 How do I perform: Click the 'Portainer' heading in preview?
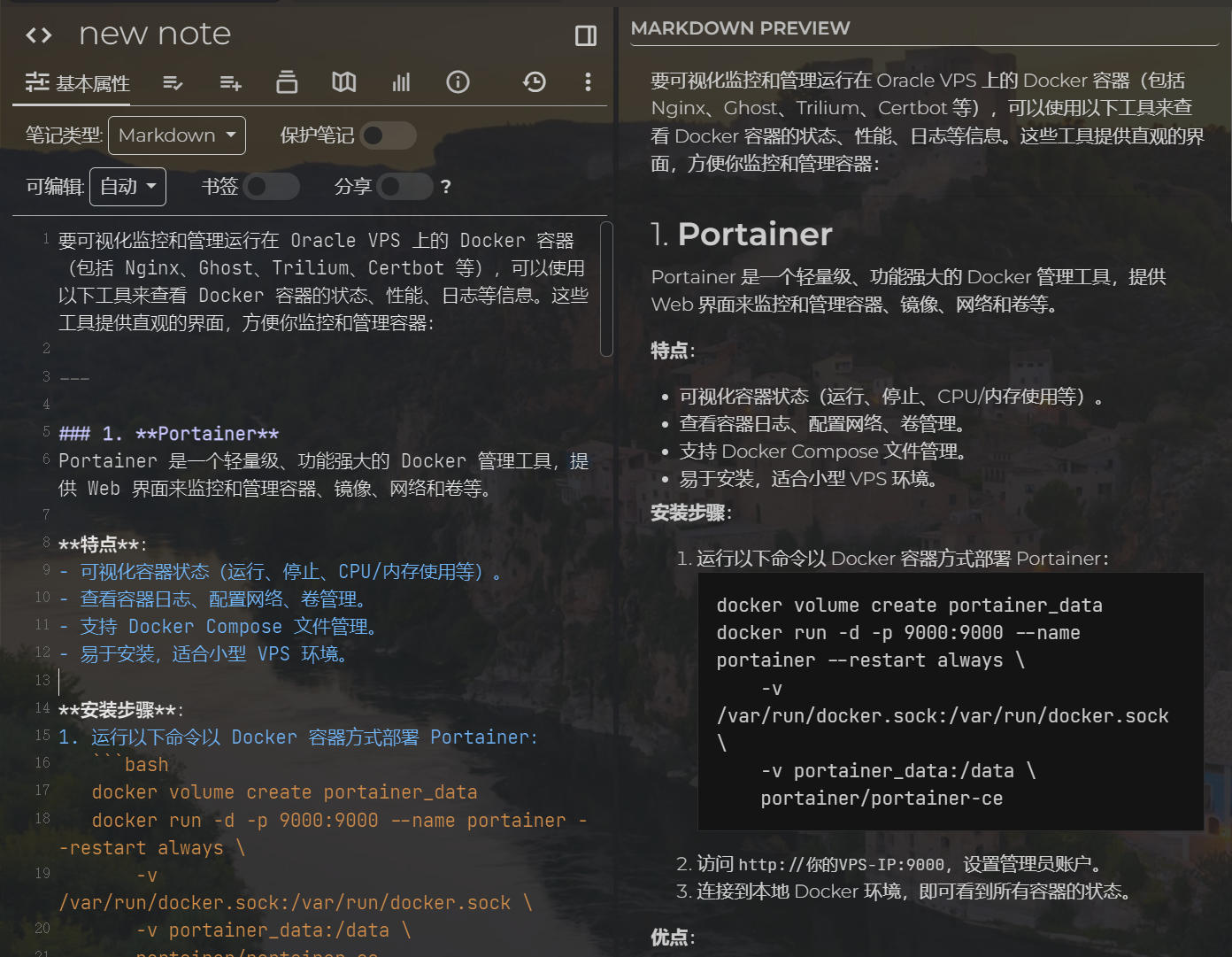[755, 234]
